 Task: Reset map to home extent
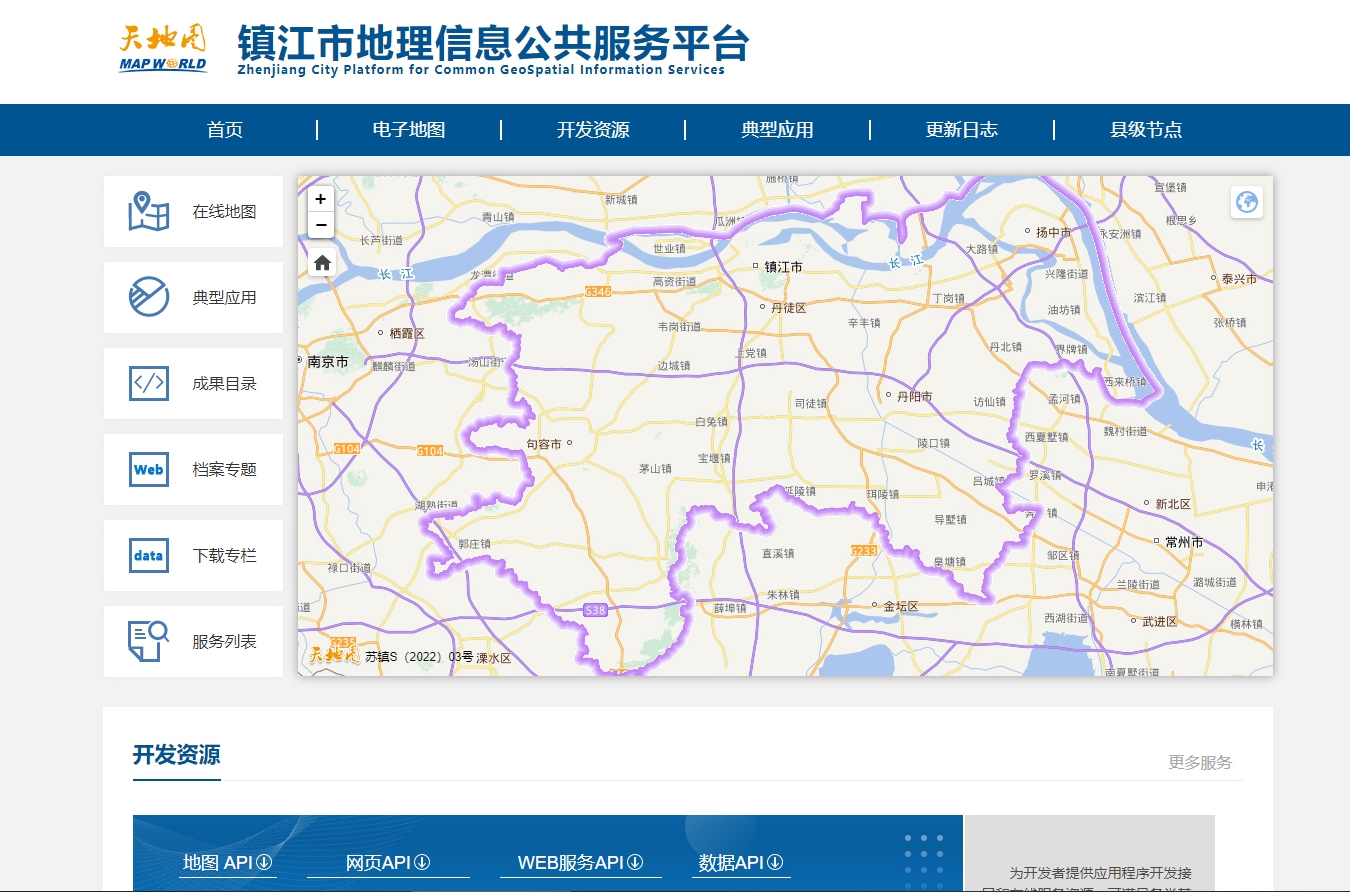pos(321,263)
